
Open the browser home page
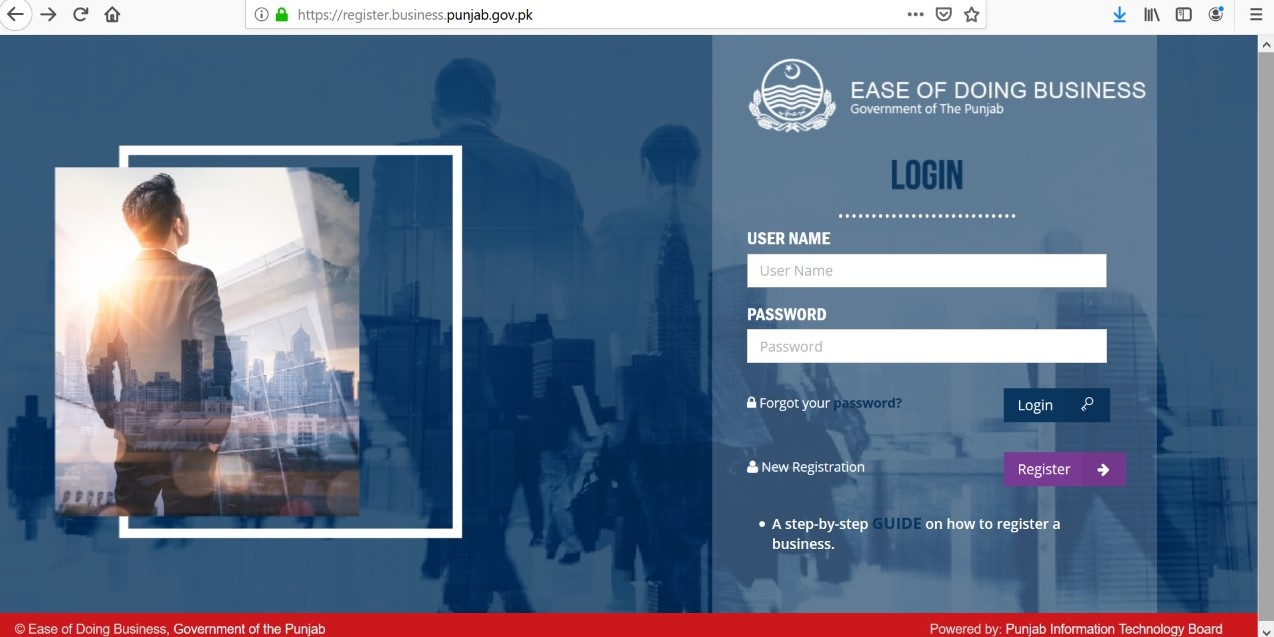113,15
